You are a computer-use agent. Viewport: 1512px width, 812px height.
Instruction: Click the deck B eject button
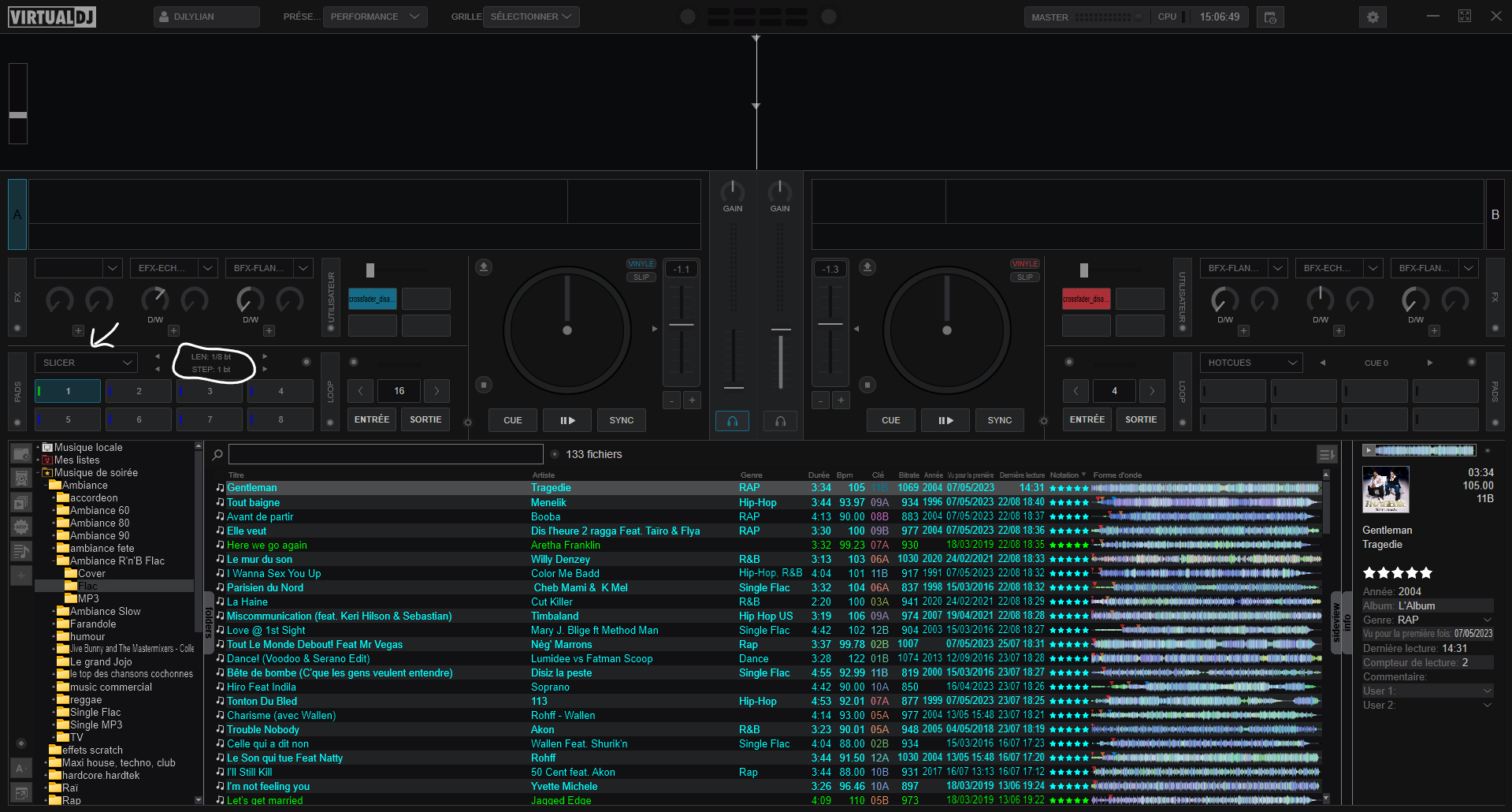[867, 267]
